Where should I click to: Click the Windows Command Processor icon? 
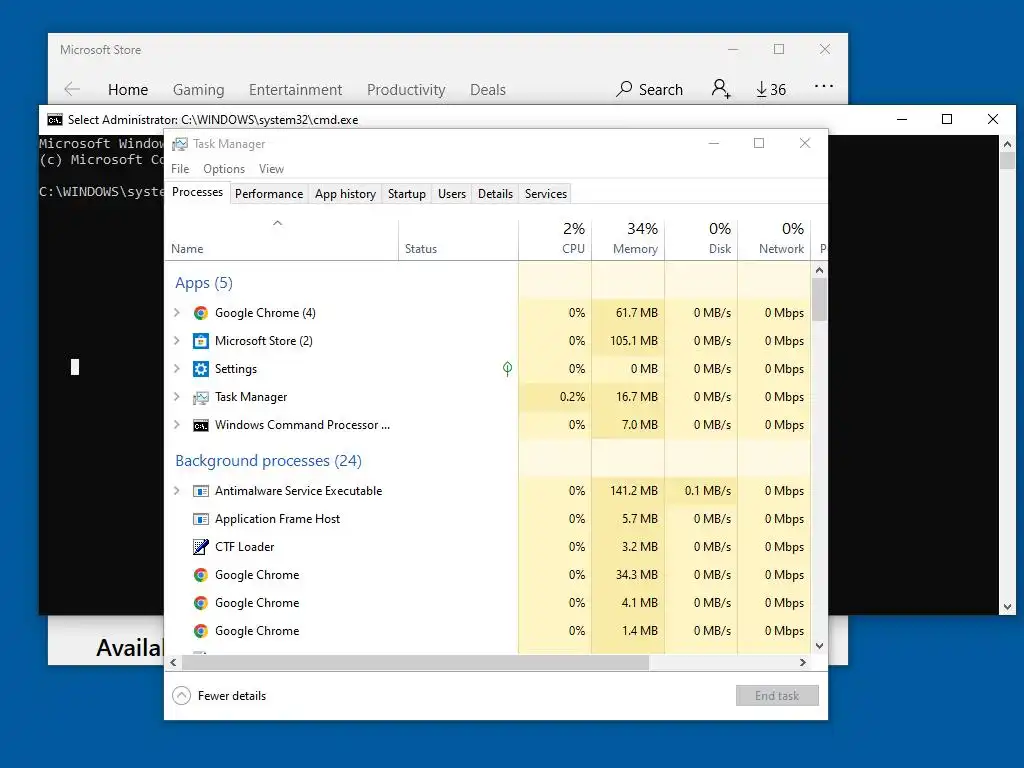coord(200,425)
